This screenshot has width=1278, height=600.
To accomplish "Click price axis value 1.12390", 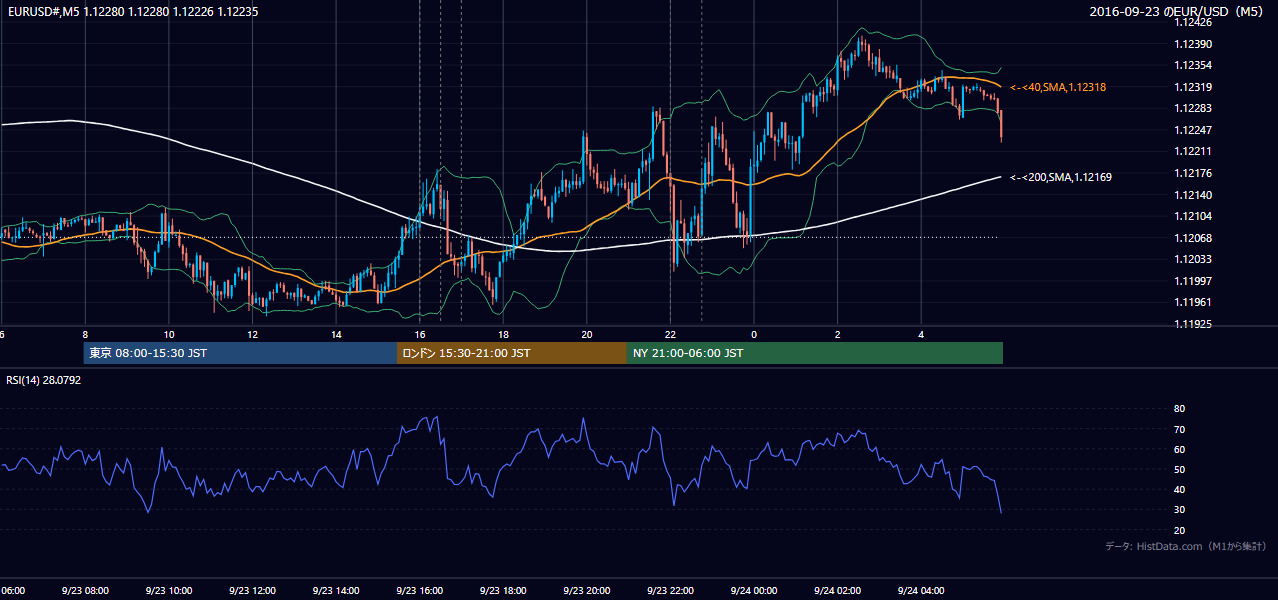I will (1193, 44).
